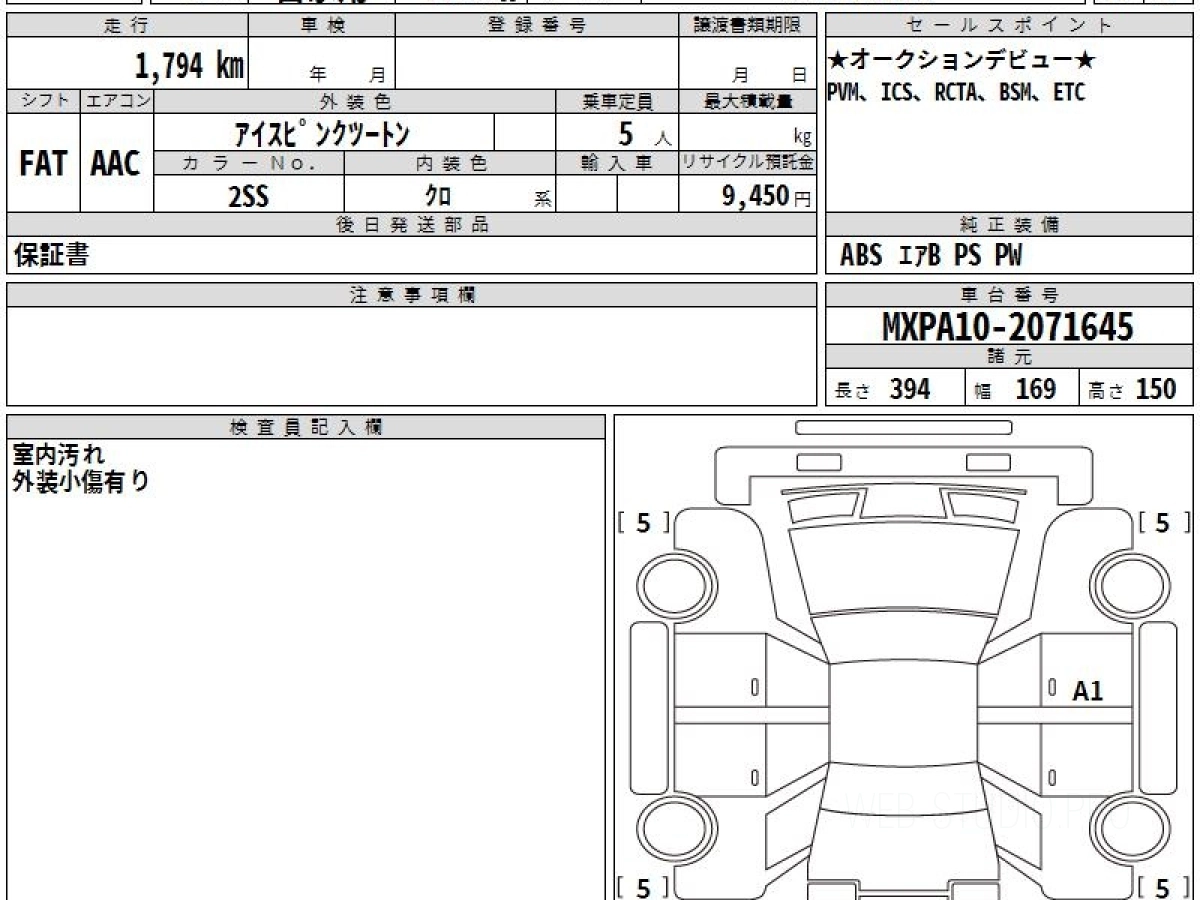Image resolution: width=1200 pixels, height=900 pixels.
Task: Click the A1 damage mark on the car diagram
Action: [1088, 690]
